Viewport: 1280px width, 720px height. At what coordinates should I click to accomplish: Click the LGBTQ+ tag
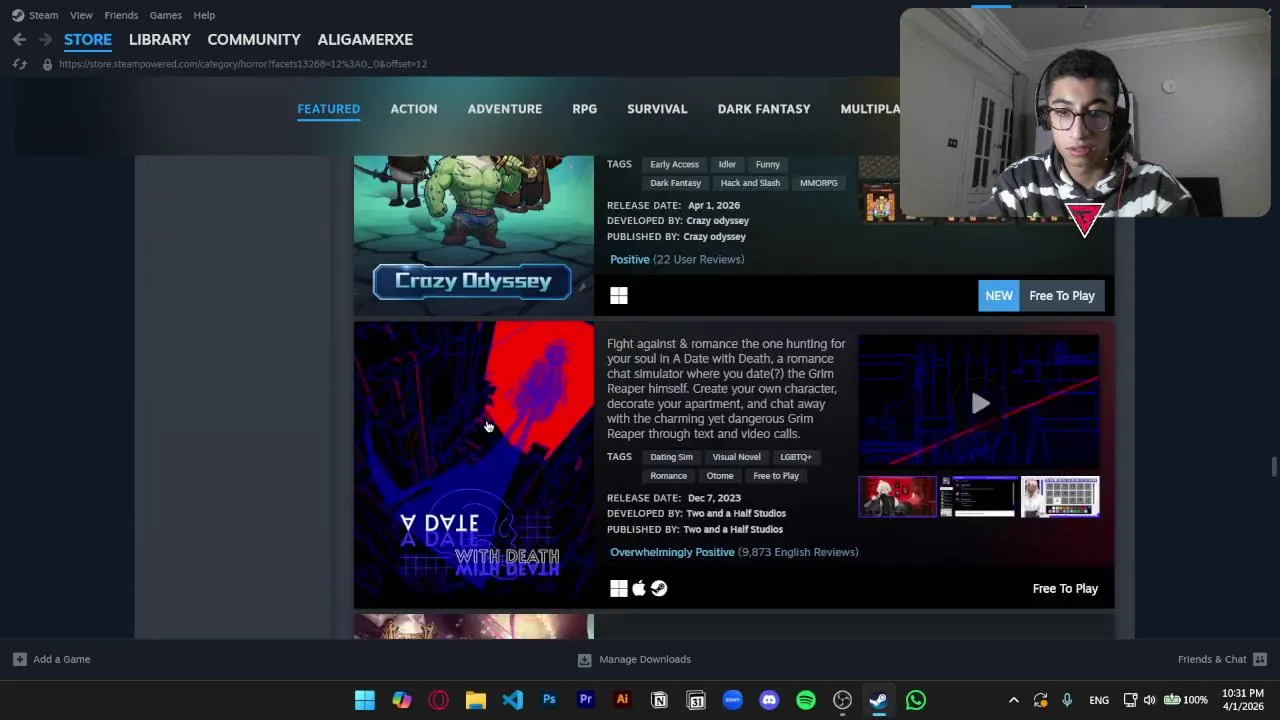point(796,457)
